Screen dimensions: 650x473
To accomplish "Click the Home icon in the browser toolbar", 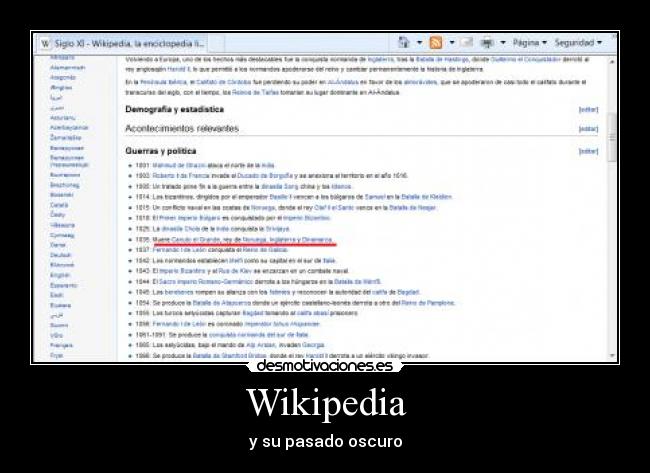I will (403, 42).
